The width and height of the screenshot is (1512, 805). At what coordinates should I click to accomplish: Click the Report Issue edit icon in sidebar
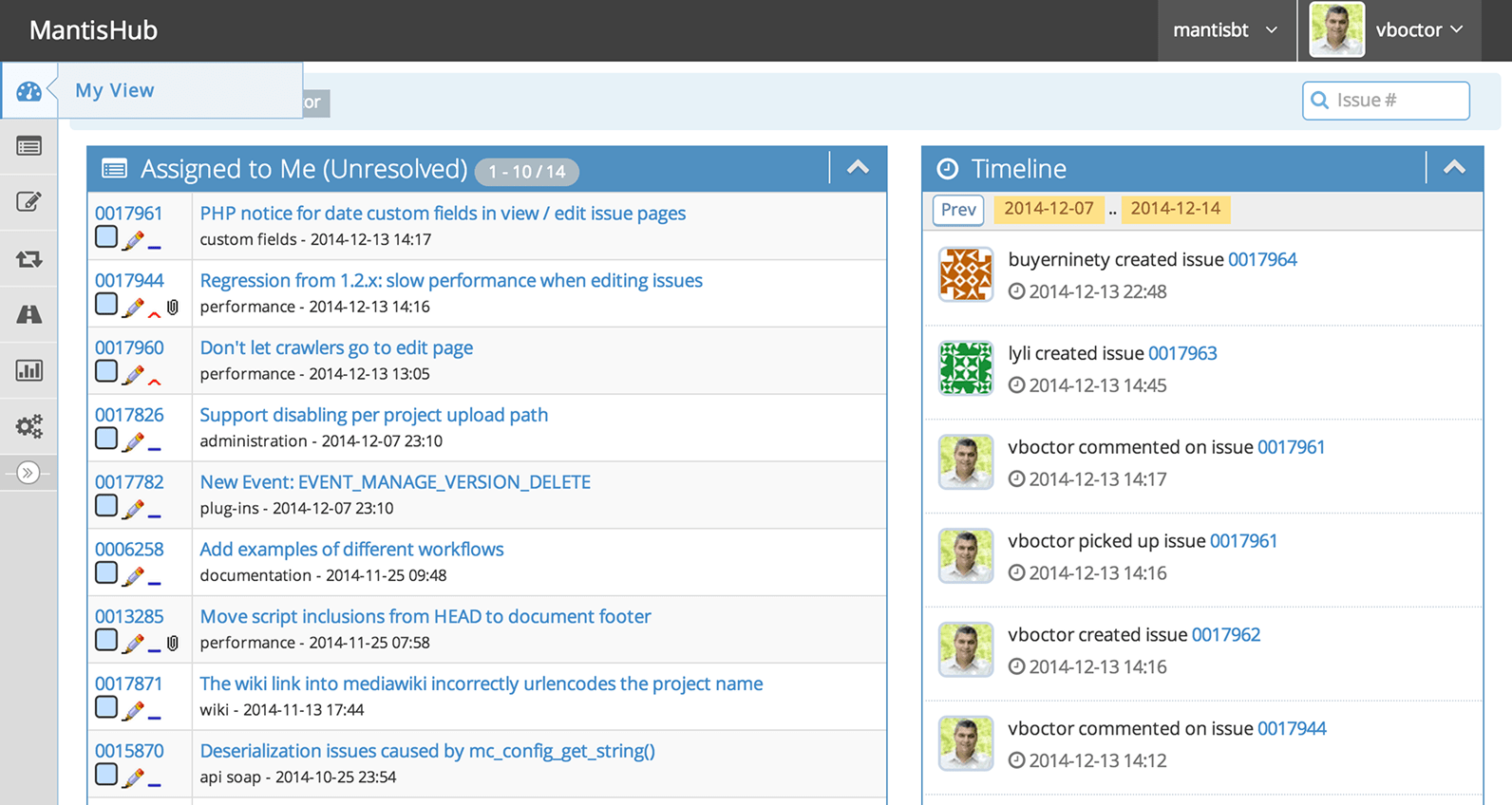click(x=28, y=201)
